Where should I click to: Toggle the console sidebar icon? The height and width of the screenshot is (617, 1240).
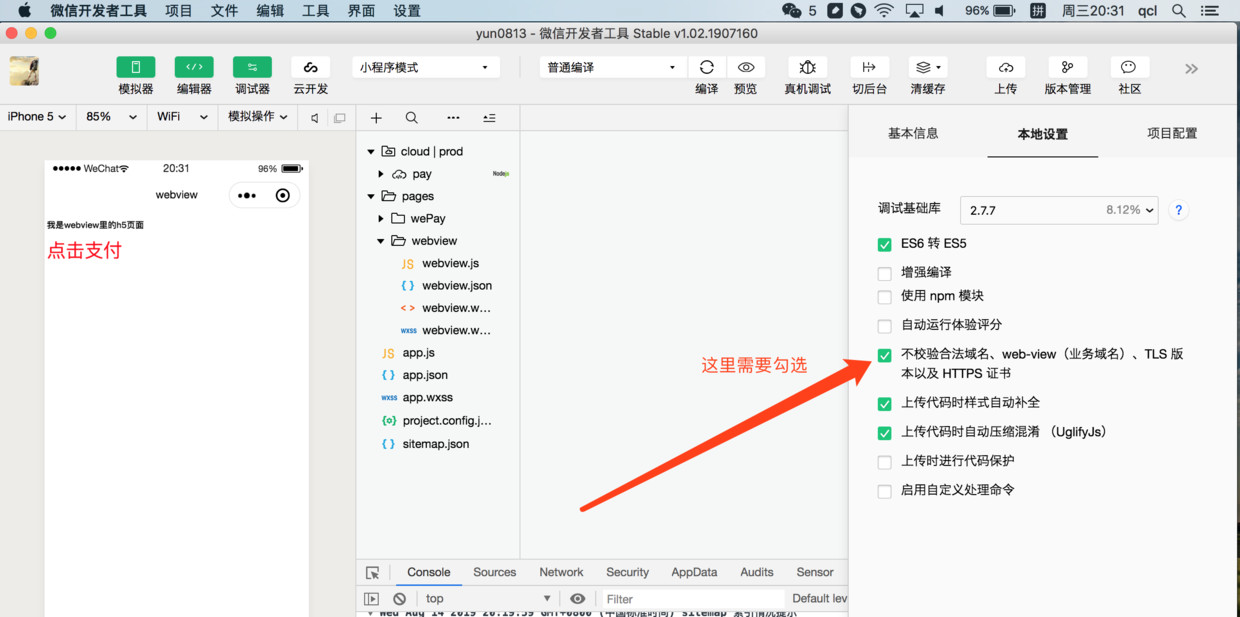(x=372, y=599)
